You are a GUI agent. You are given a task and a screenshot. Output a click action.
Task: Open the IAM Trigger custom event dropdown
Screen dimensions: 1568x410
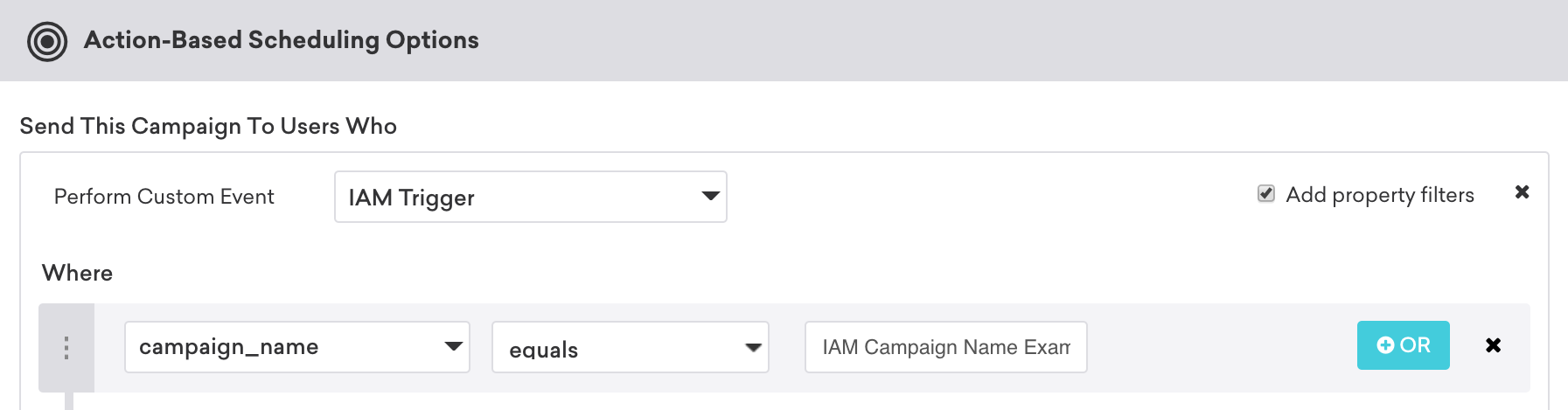(x=530, y=197)
